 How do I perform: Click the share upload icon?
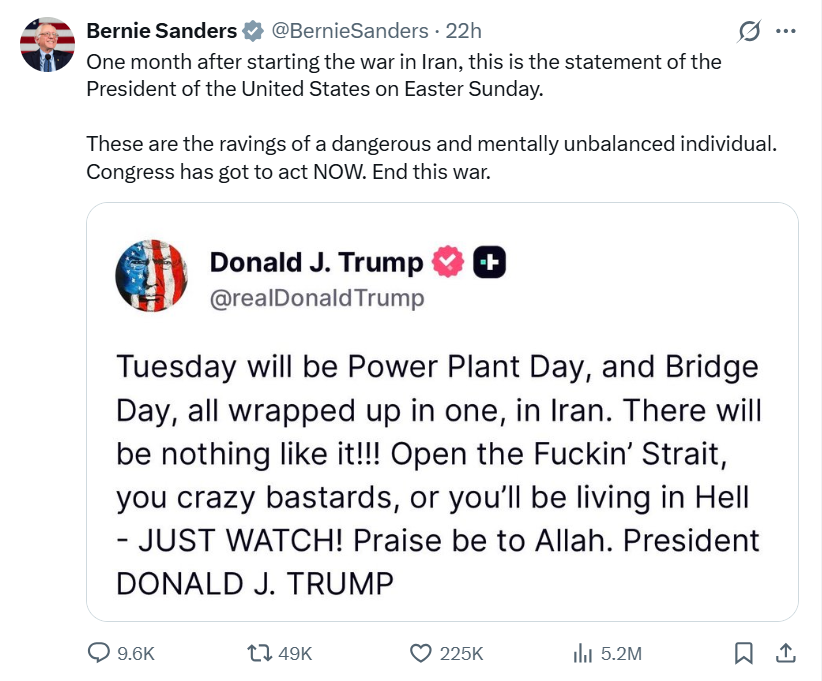[x=785, y=653]
